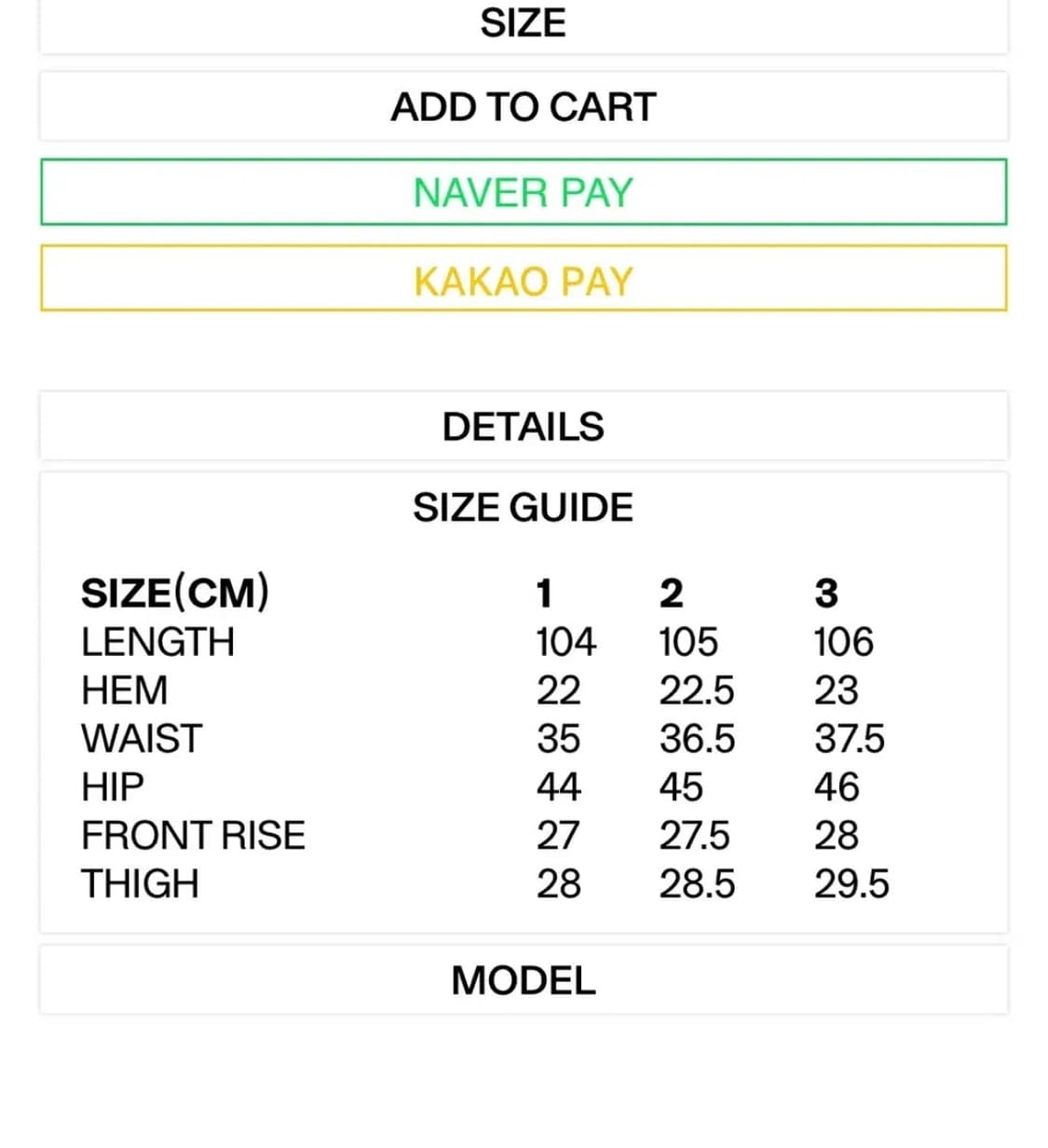Collapse the SIZE GUIDE section header
This screenshot has height=1148, width=1048.
[523, 508]
